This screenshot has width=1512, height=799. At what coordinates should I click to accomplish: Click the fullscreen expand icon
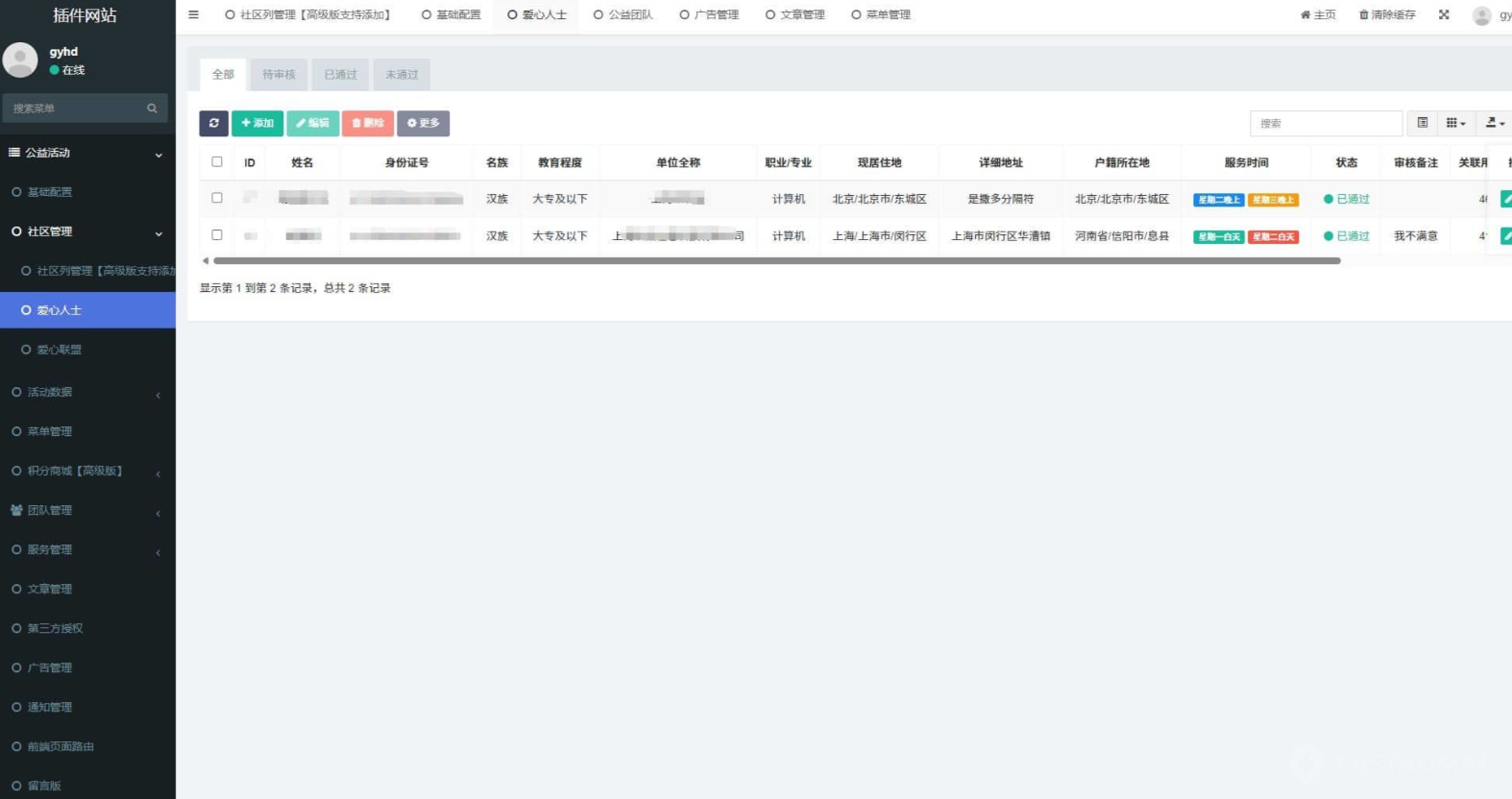click(x=1444, y=14)
